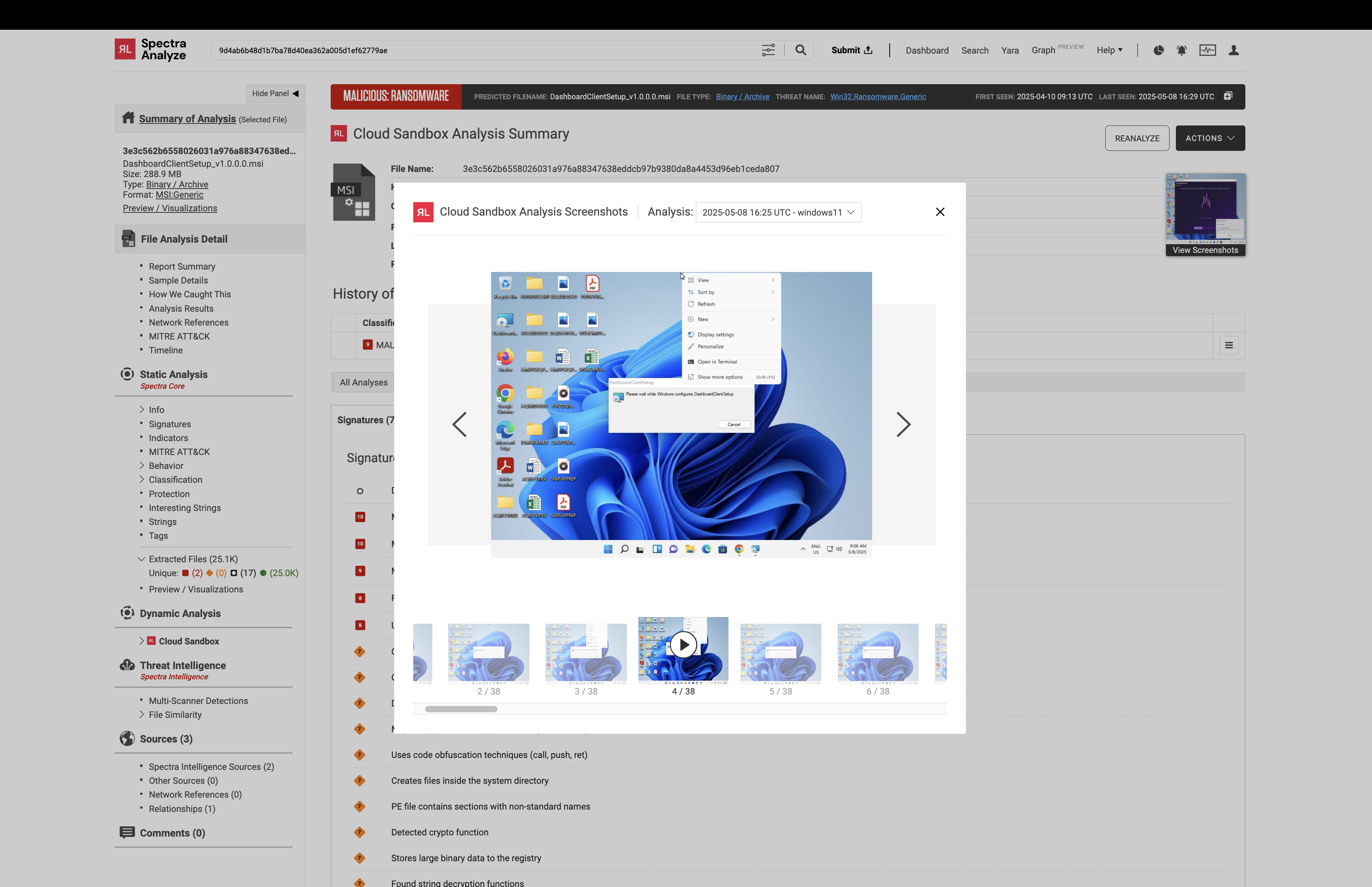Image resolution: width=1372 pixels, height=887 pixels.
Task: Click the search magnifier icon
Action: (800, 50)
